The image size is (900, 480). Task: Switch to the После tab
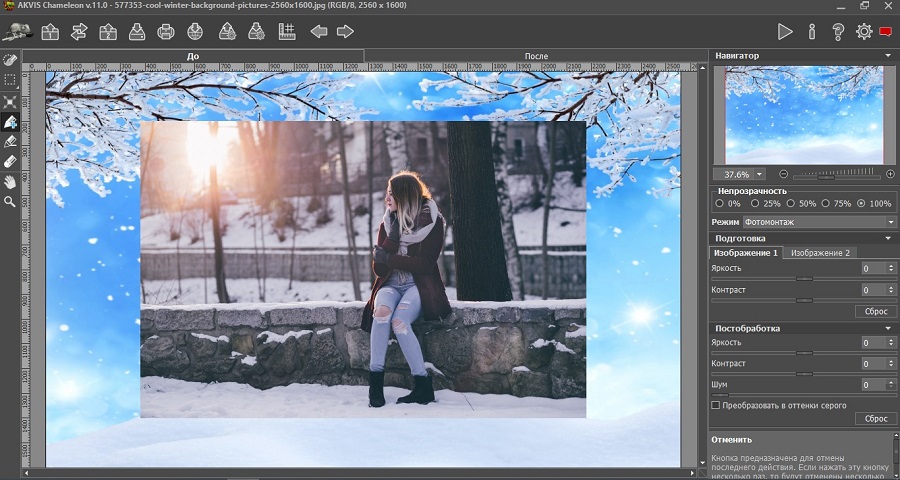click(536, 56)
